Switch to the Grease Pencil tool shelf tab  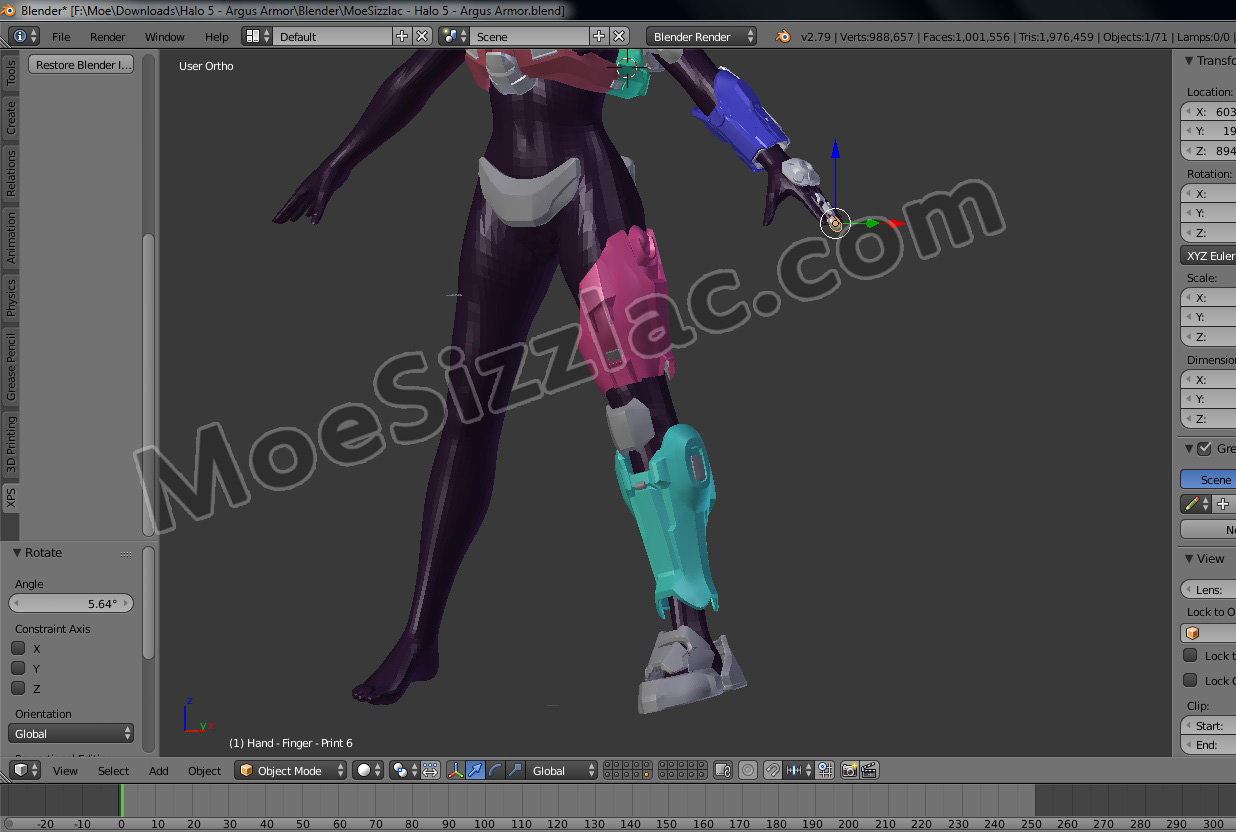click(x=11, y=367)
